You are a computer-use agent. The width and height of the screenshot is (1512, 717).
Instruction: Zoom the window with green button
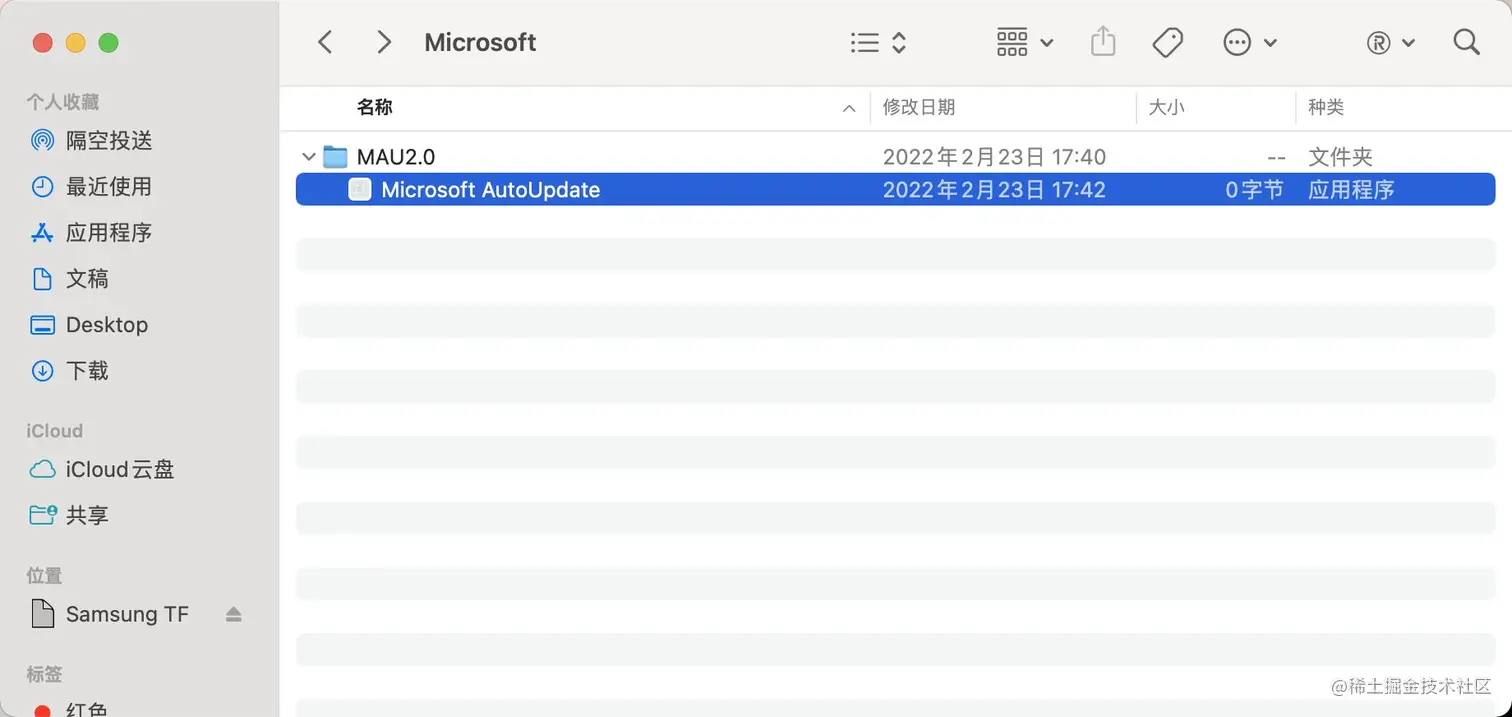click(x=109, y=43)
